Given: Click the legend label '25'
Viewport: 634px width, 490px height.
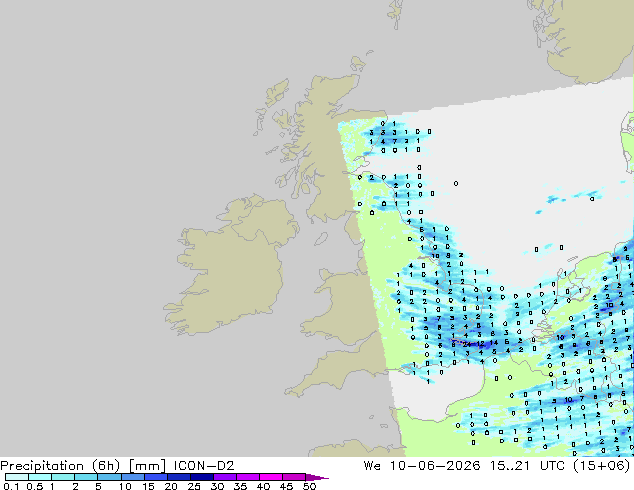Looking at the screenshot, I should pyautogui.click(x=194, y=486).
